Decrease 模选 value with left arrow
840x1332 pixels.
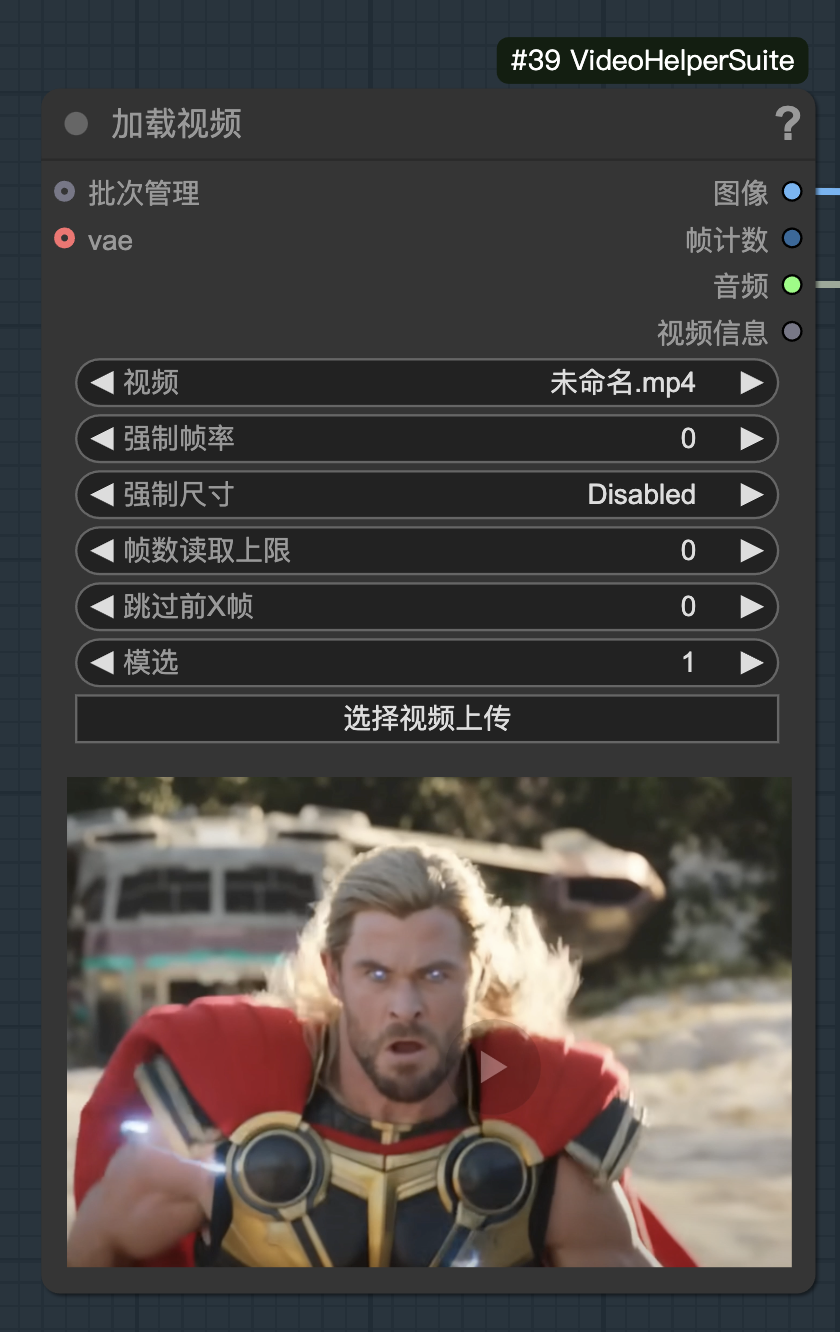(102, 663)
